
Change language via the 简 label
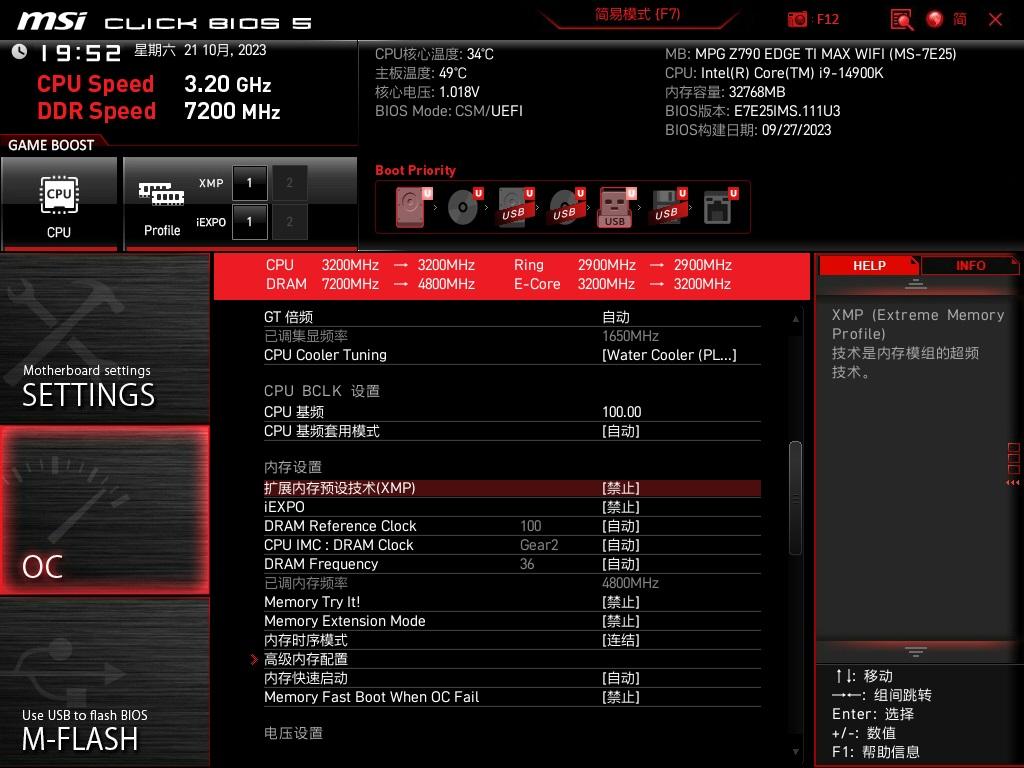pyautogui.click(x=959, y=20)
